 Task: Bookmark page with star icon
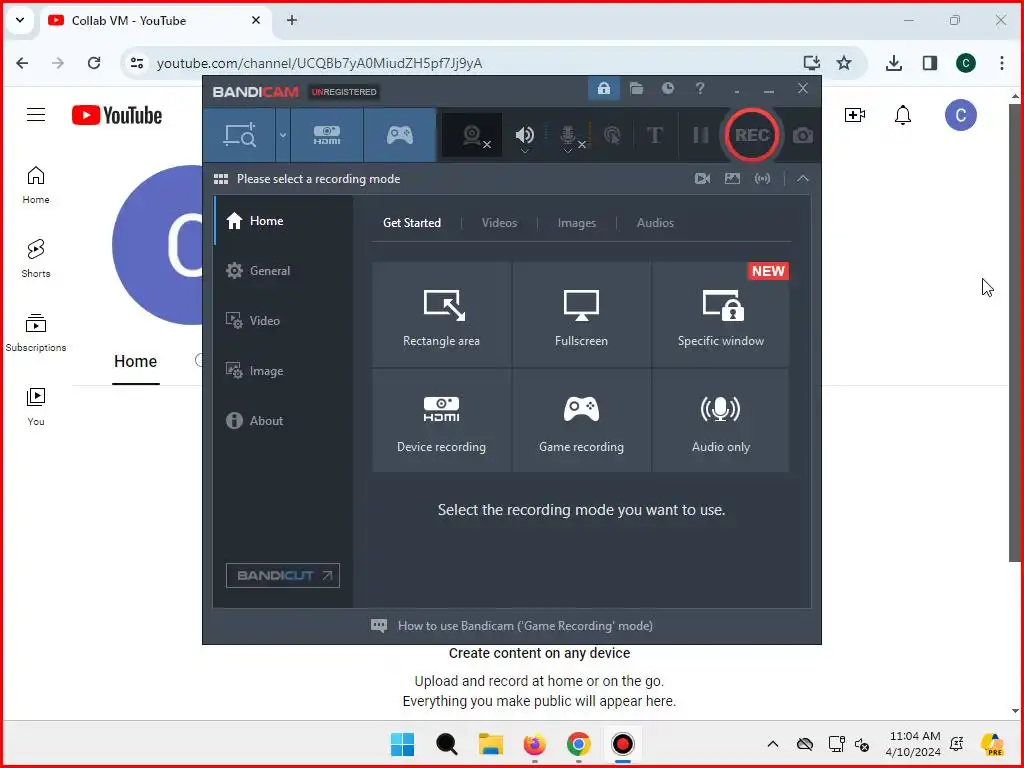pos(844,63)
